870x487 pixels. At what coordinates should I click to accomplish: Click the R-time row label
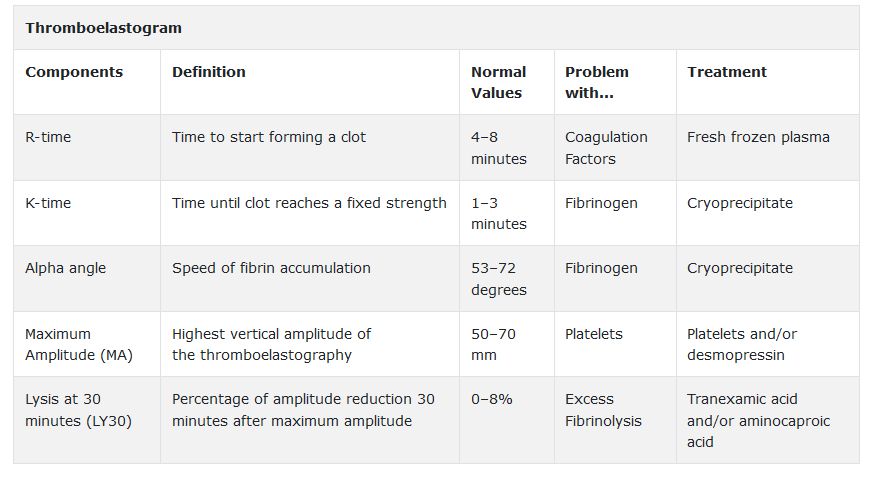48,137
